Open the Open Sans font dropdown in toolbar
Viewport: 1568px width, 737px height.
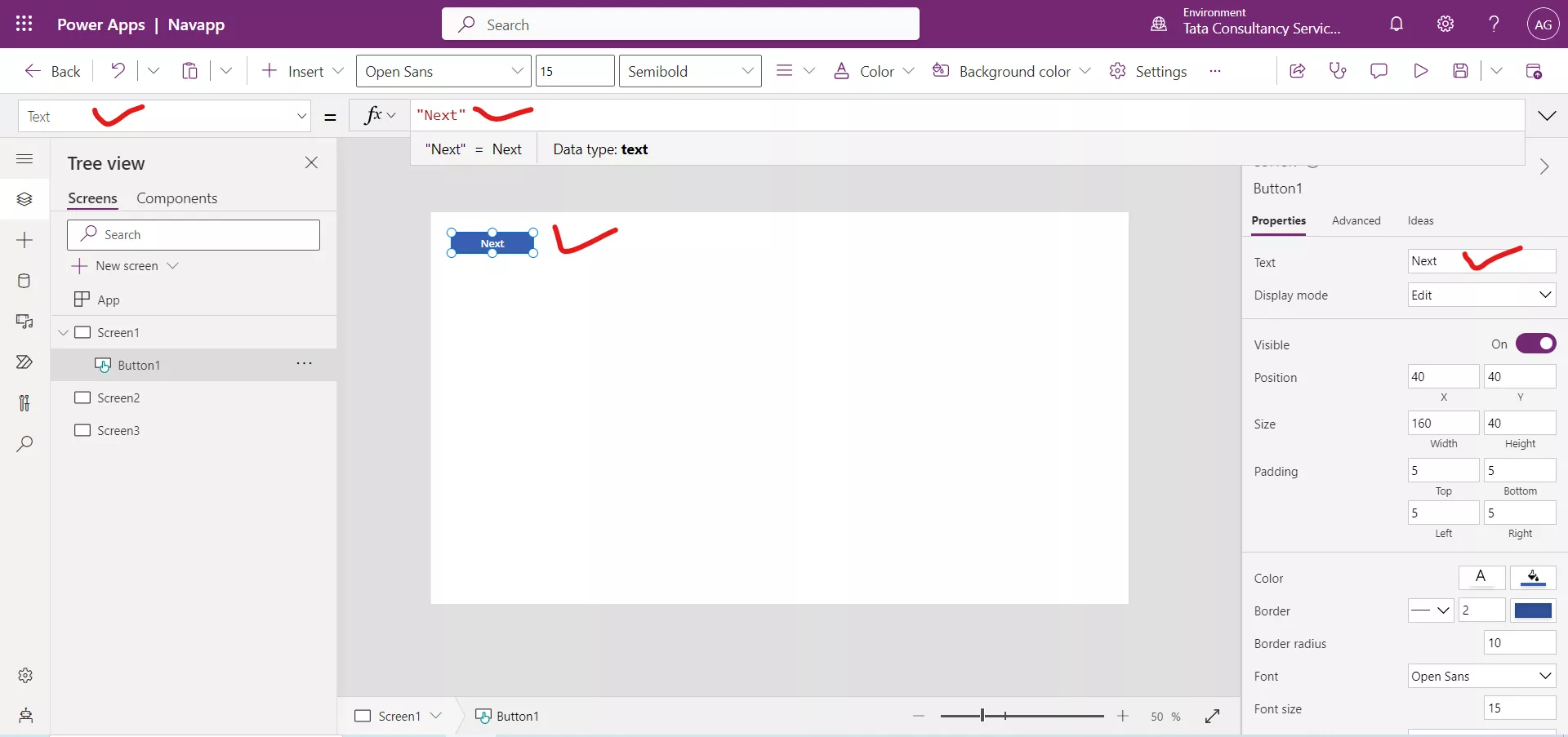tap(443, 71)
